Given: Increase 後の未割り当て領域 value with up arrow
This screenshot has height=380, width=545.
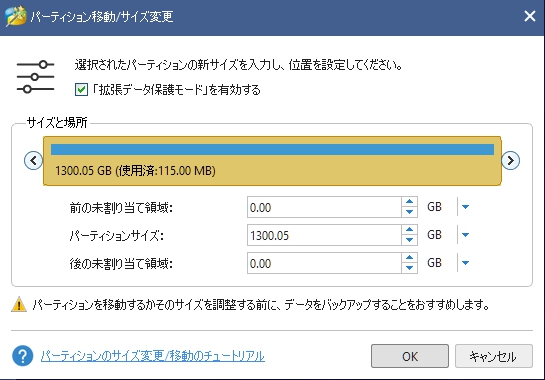Looking at the screenshot, I should (409, 258).
